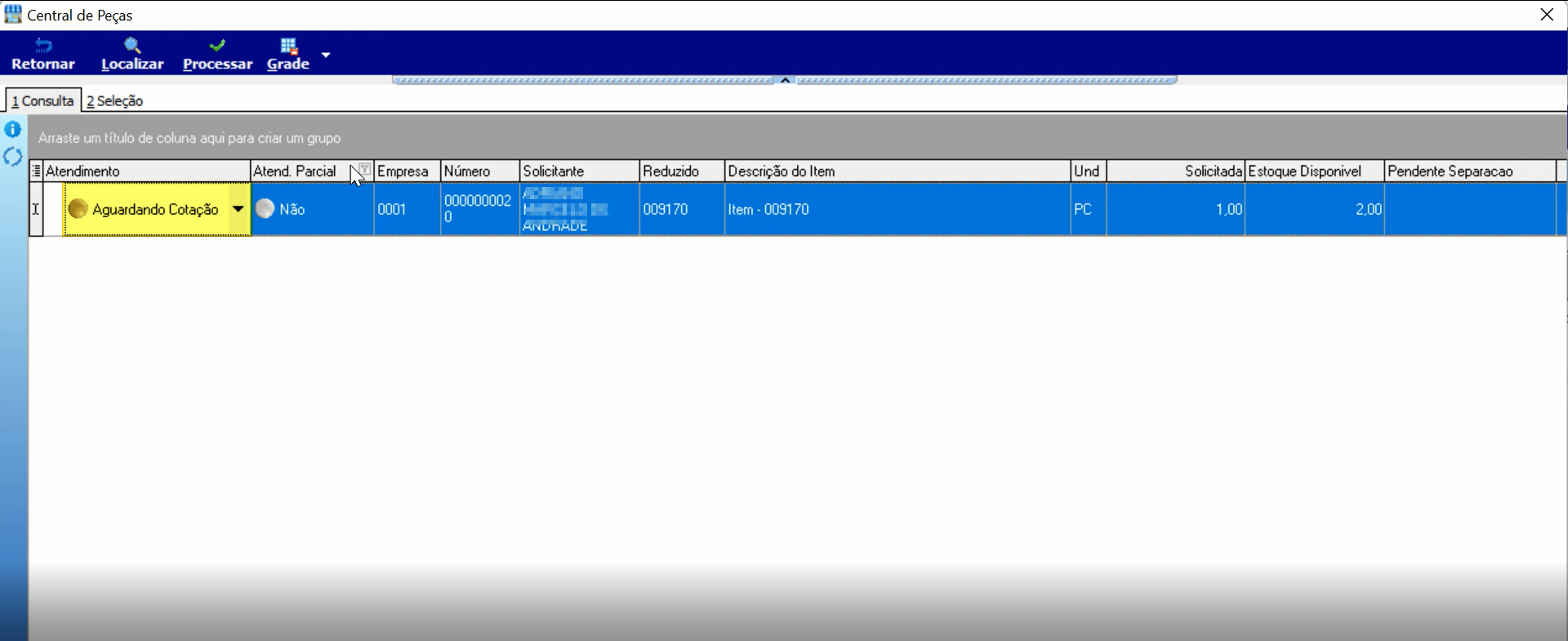
Task: Sort by the Solicitante column header
Action: [x=580, y=171]
